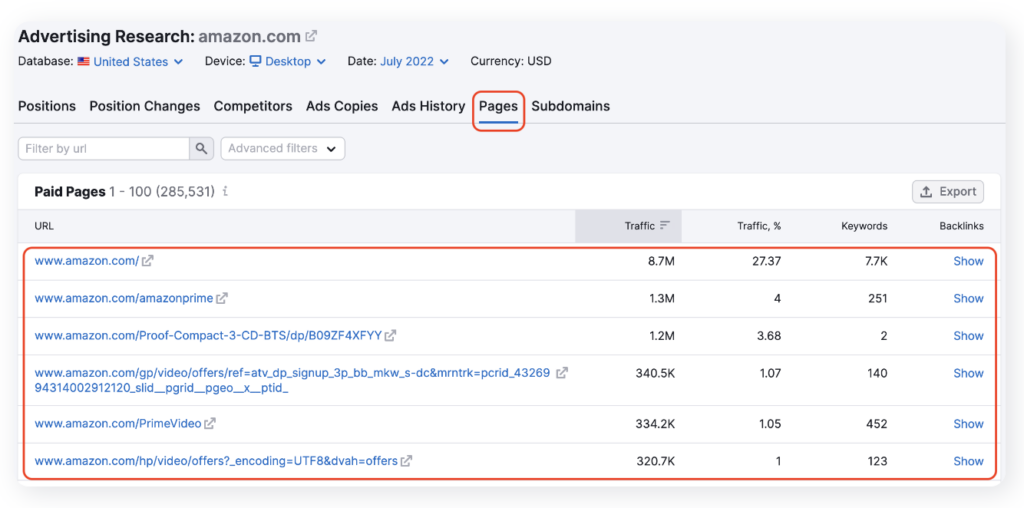Viewport: 1024px width, 508px height.
Task: Switch to Ads Copies tab
Action: coord(342,106)
